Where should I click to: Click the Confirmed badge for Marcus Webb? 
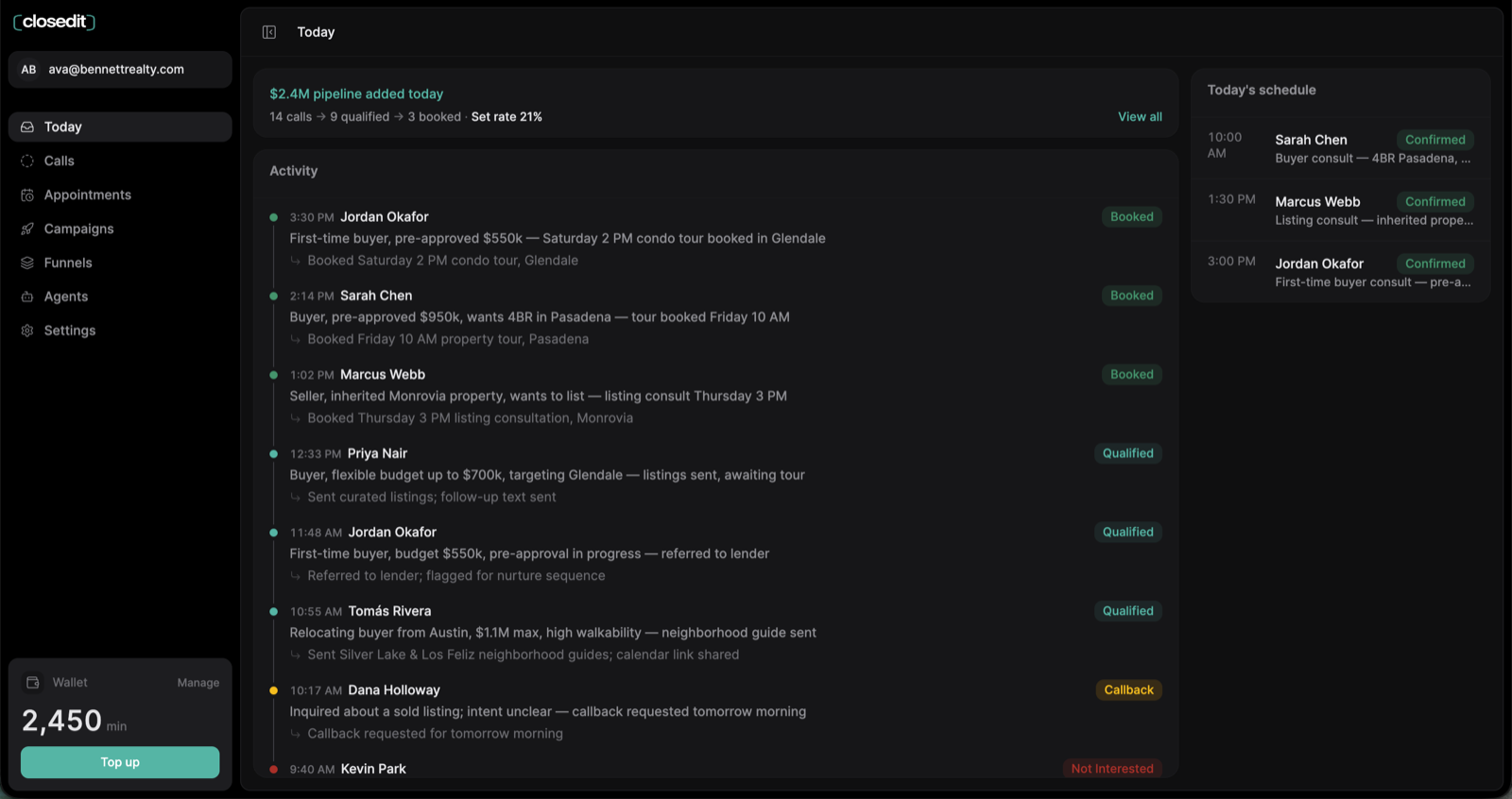(1435, 201)
